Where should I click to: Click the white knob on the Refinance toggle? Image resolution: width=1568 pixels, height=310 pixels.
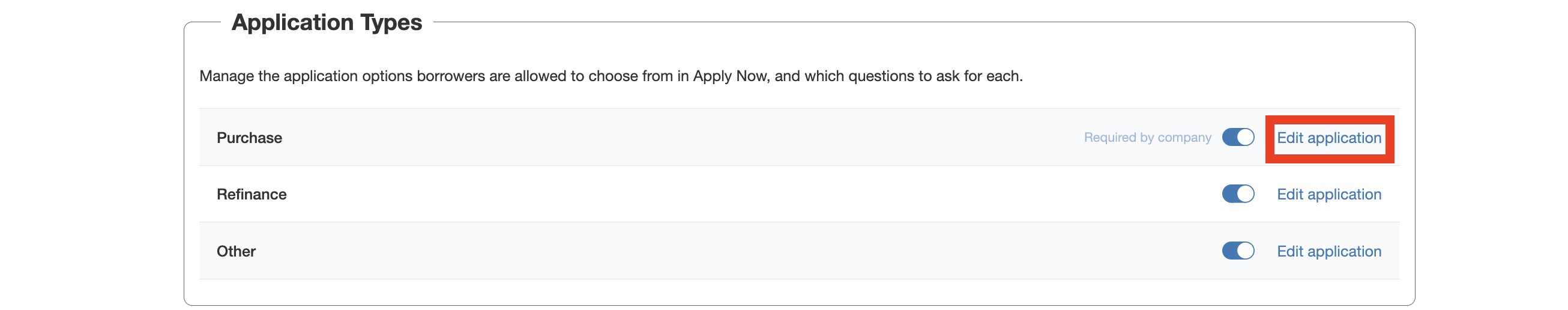click(1246, 194)
